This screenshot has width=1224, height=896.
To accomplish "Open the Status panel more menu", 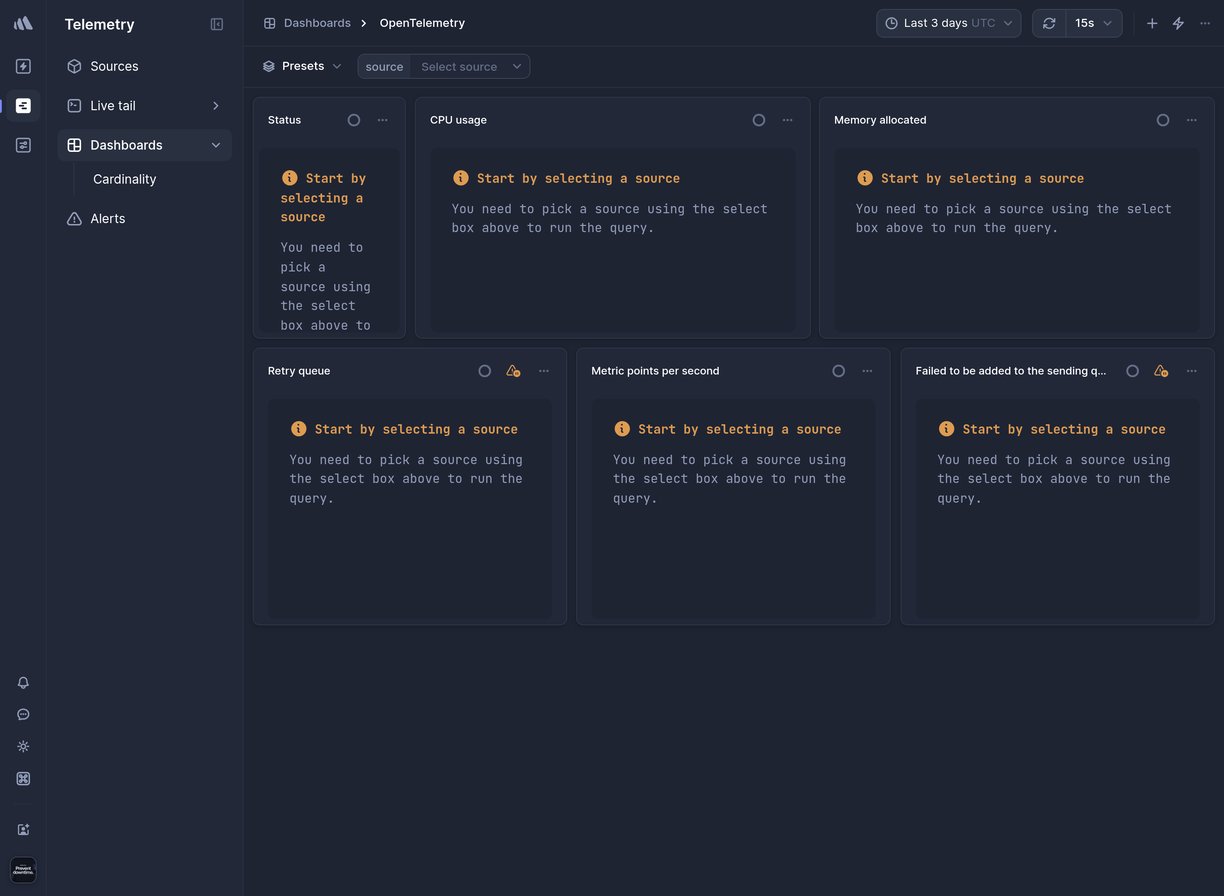I will (383, 120).
